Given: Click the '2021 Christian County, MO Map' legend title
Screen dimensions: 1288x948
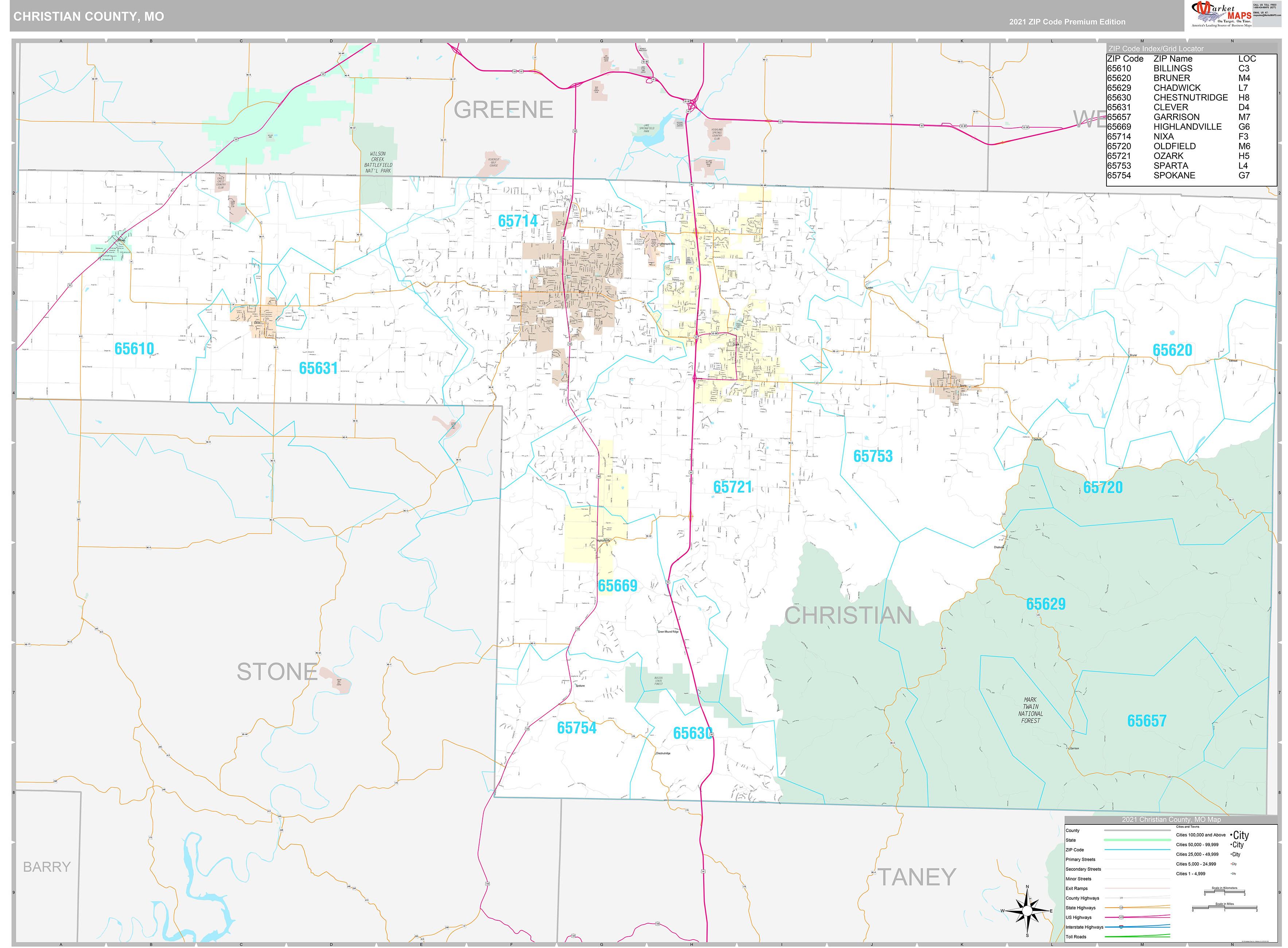Looking at the screenshot, I should 1172,820.
